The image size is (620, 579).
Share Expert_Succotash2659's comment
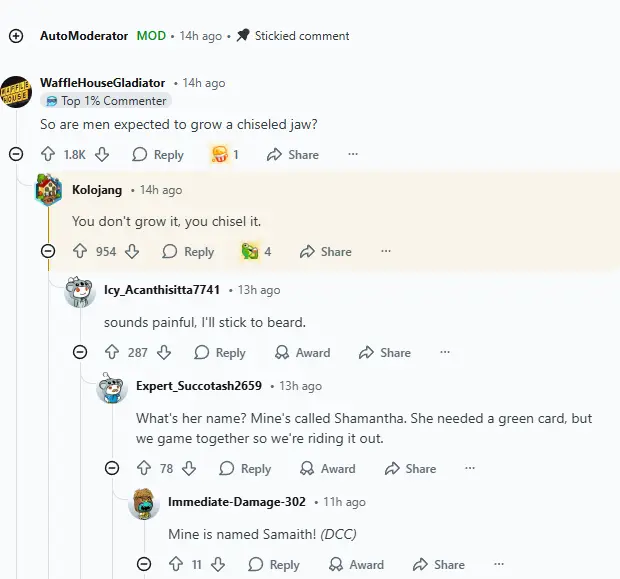pos(409,469)
